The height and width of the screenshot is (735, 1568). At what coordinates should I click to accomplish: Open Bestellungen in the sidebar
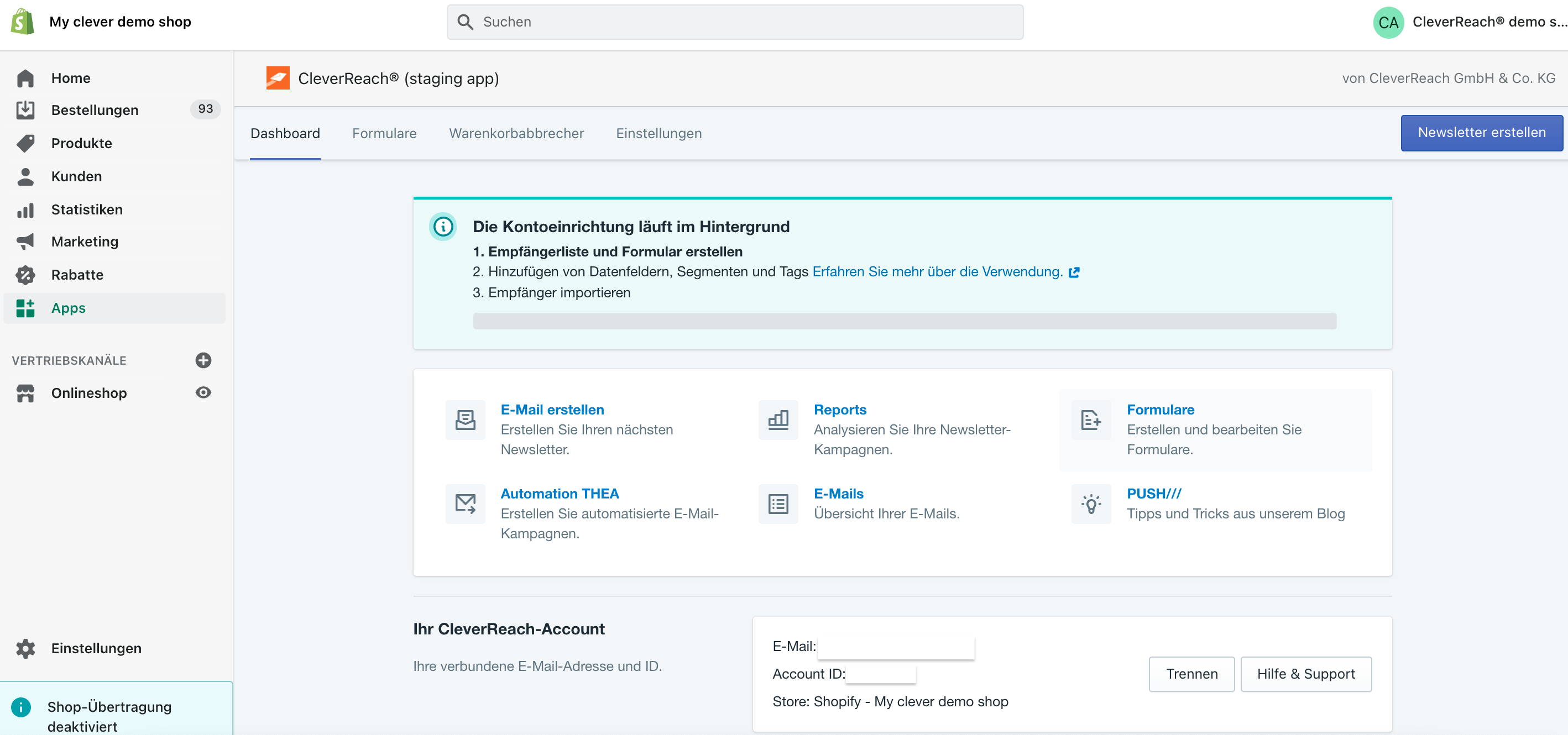coord(114,110)
